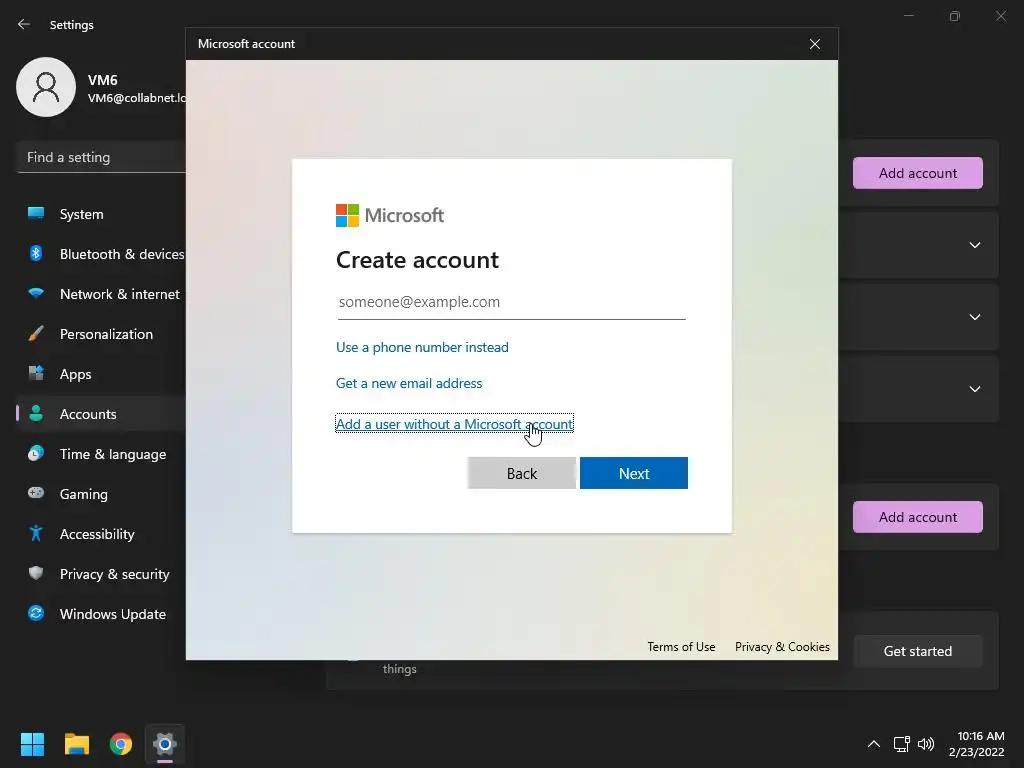
Task: Click Add a user without a Microsoft account
Action: 454,424
